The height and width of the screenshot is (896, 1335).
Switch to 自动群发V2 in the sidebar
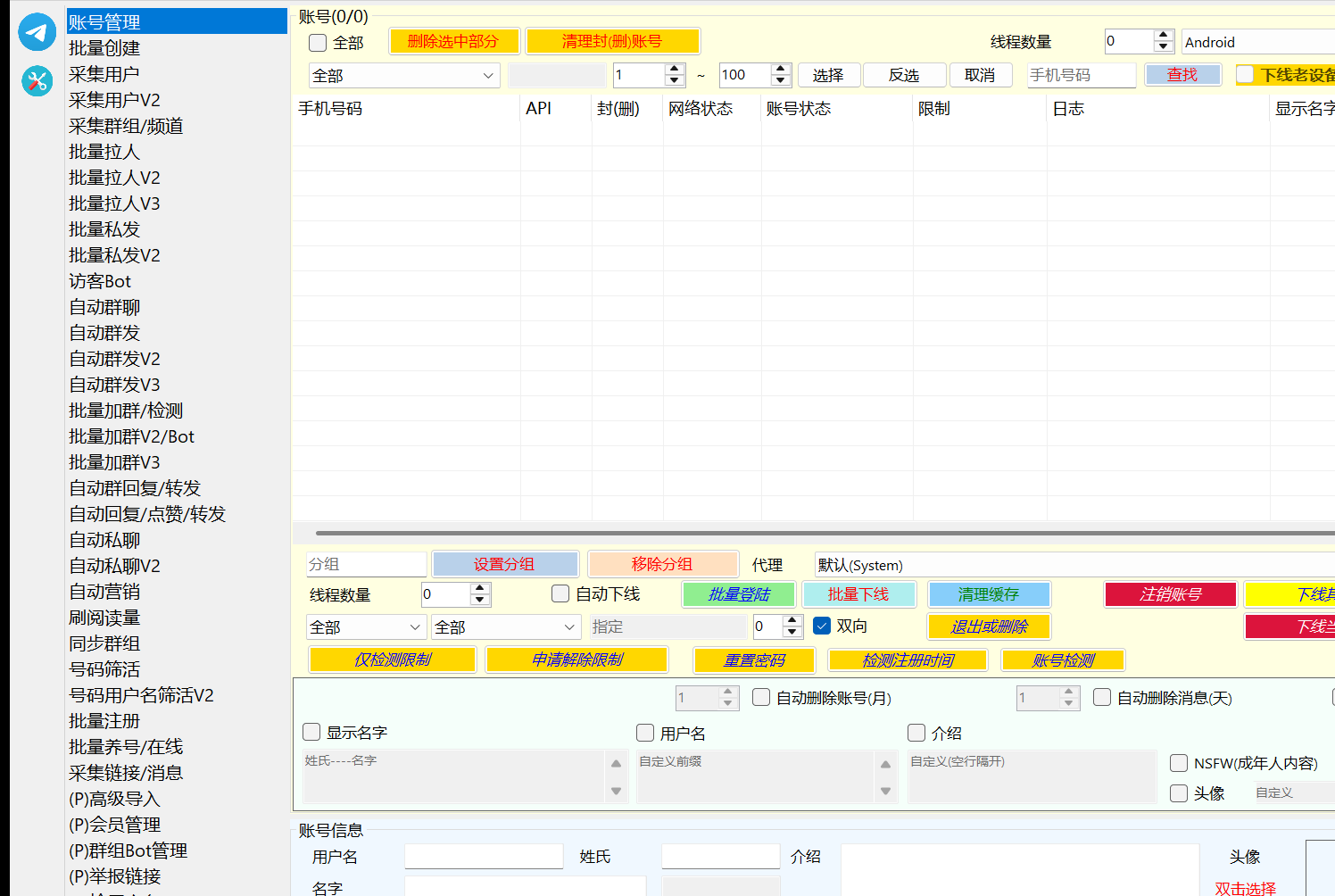(114, 359)
